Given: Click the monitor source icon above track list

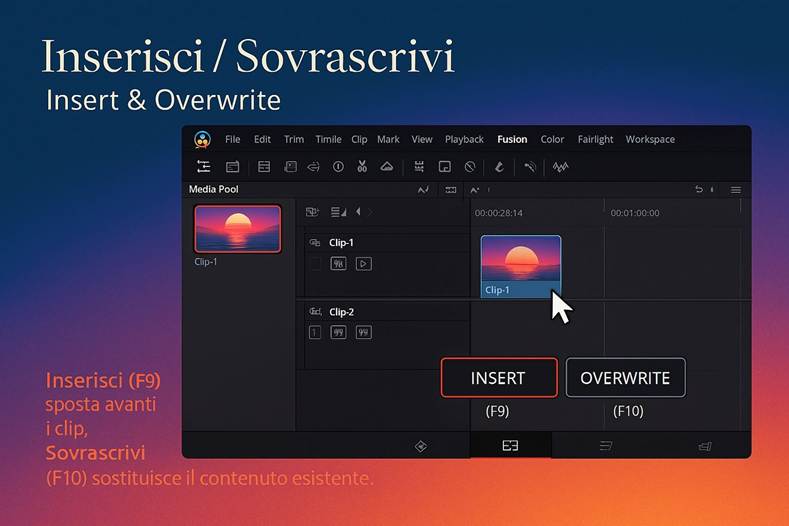Looking at the screenshot, I should coord(312,212).
